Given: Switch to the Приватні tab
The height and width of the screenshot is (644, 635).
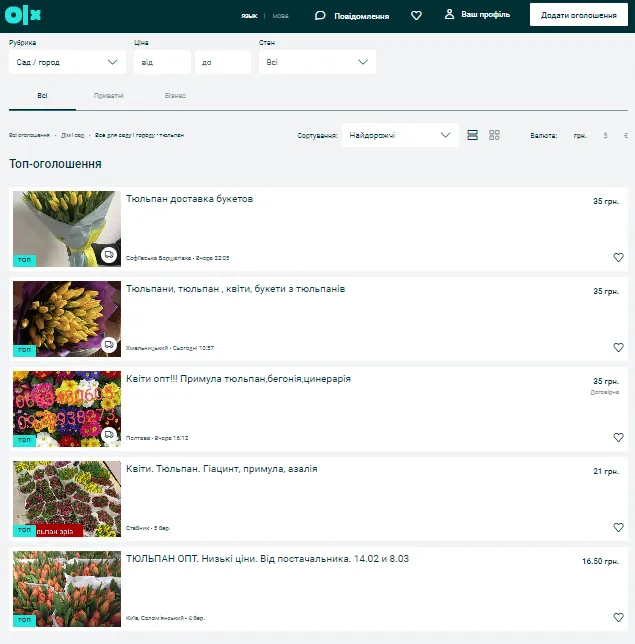Looking at the screenshot, I should 108,96.
